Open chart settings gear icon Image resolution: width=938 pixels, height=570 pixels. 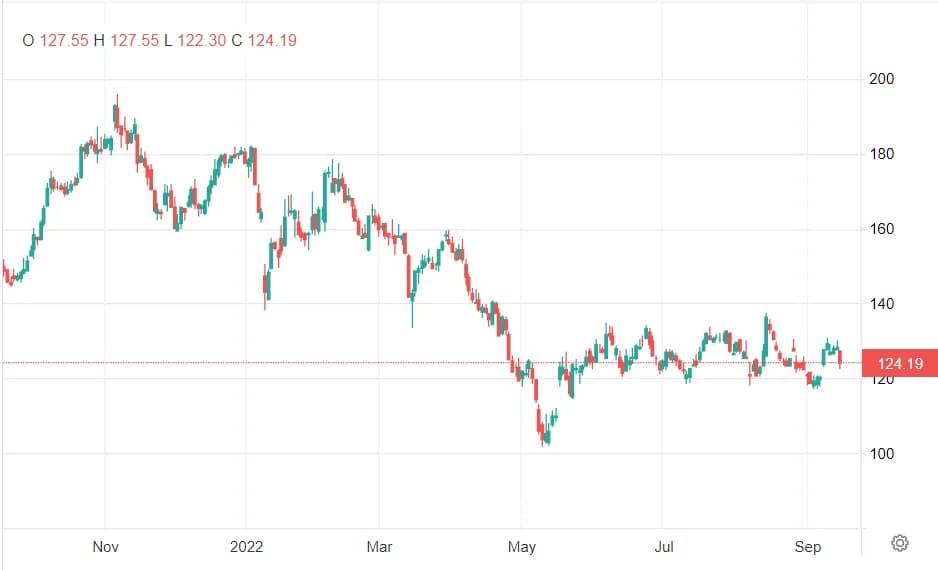[x=899, y=543]
